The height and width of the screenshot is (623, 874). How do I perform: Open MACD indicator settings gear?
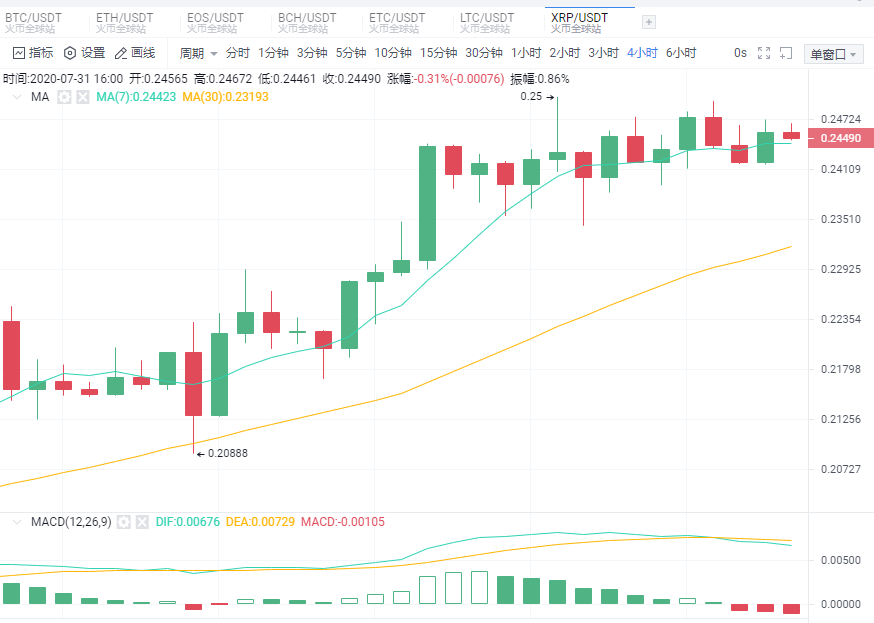(x=123, y=522)
